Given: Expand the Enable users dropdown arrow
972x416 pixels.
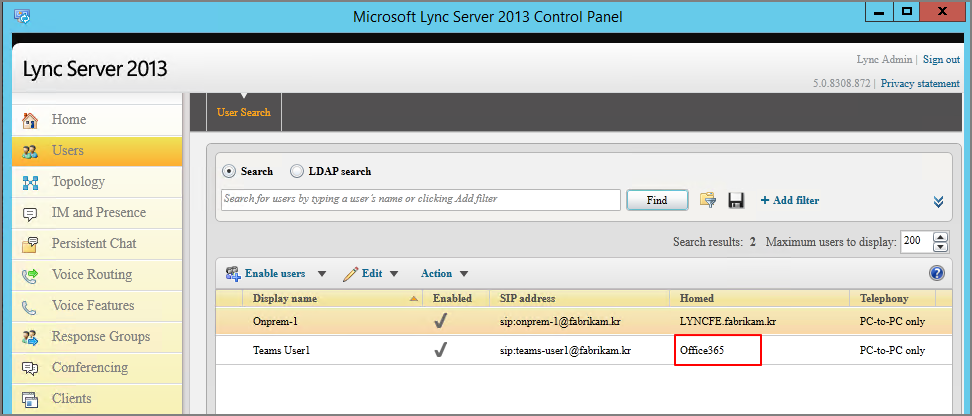Looking at the screenshot, I should [x=322, y=273].
